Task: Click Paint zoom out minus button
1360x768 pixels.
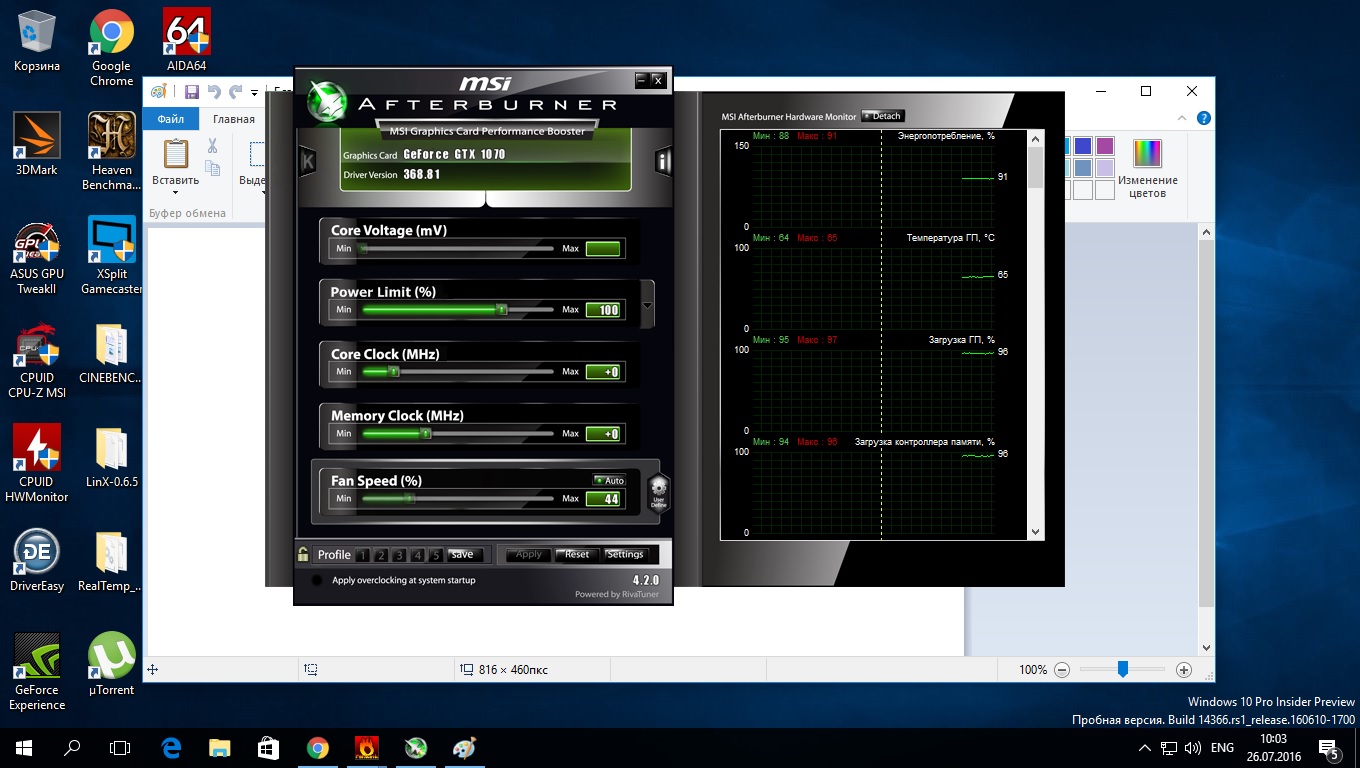Action: 1062,670
